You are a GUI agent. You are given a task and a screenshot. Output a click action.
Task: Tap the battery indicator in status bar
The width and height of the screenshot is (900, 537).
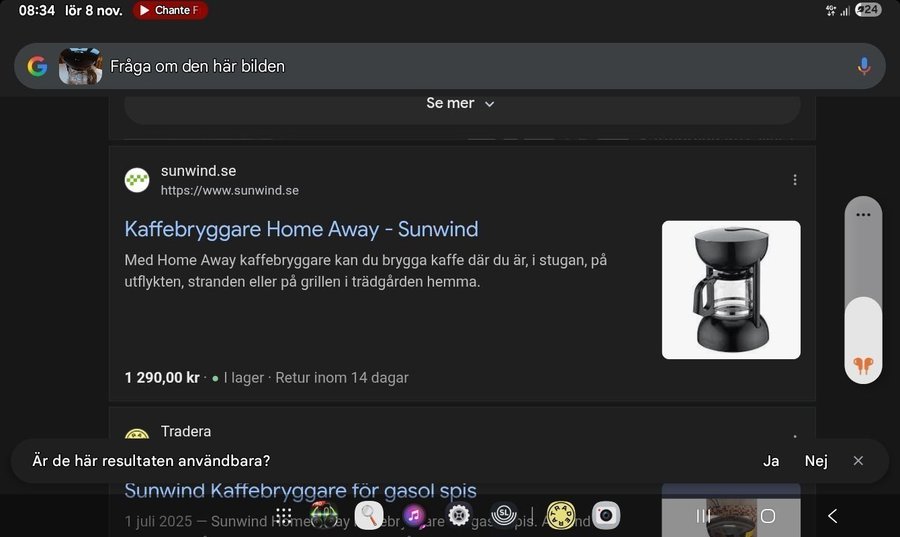coord(868,10)
